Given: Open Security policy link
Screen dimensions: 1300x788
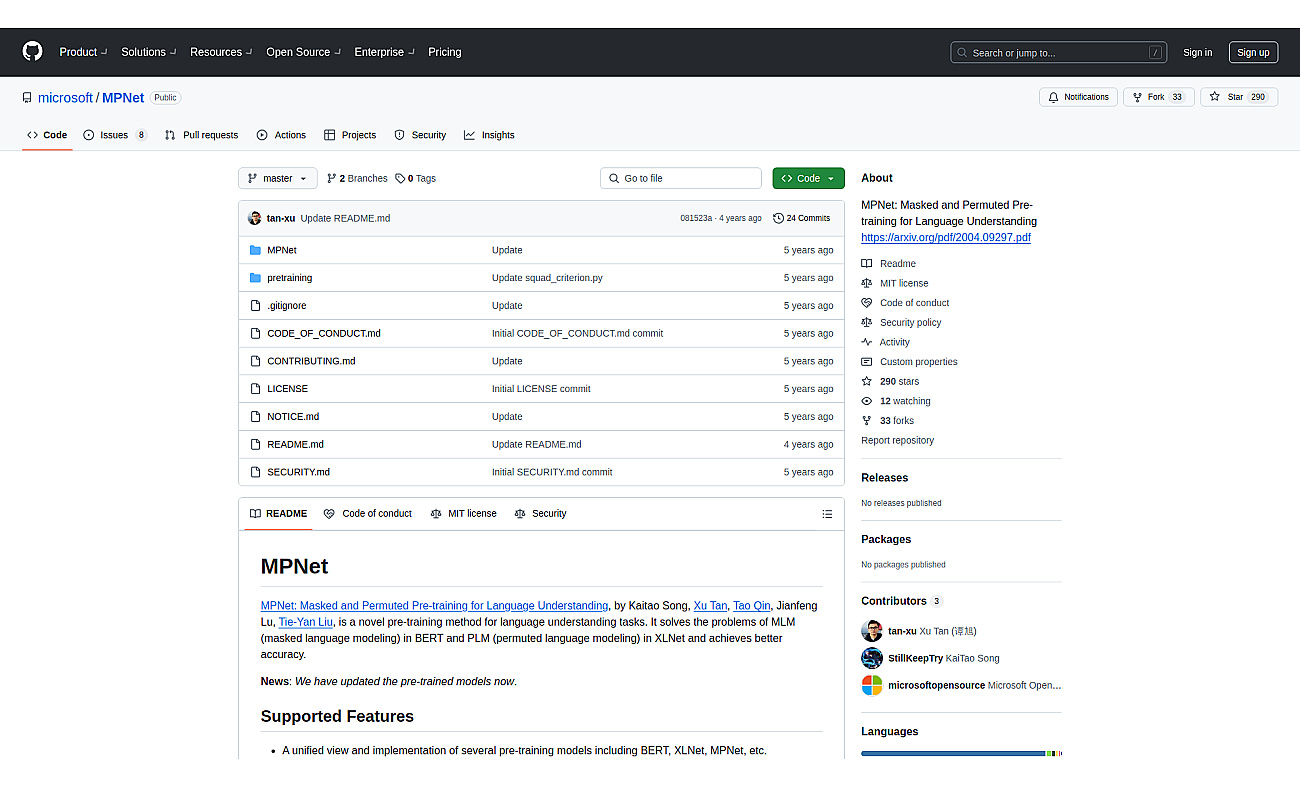Looking at the screenshot, I should pyautogui.click(x=901, y=323).
